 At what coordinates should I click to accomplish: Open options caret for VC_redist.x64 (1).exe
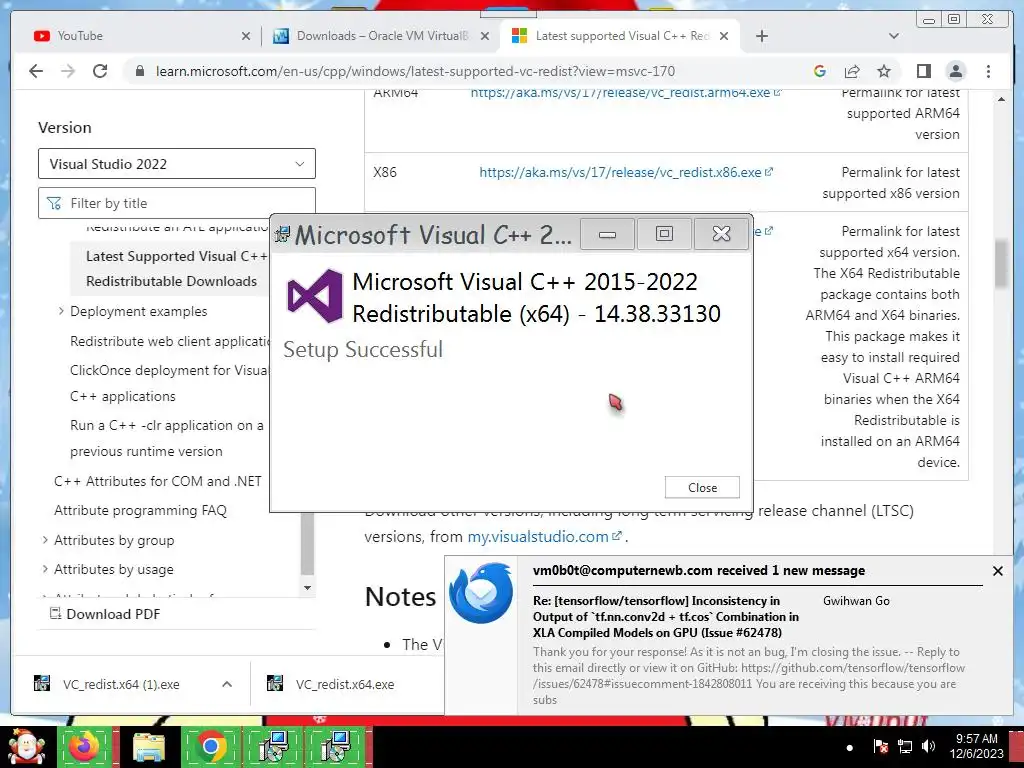227,684
